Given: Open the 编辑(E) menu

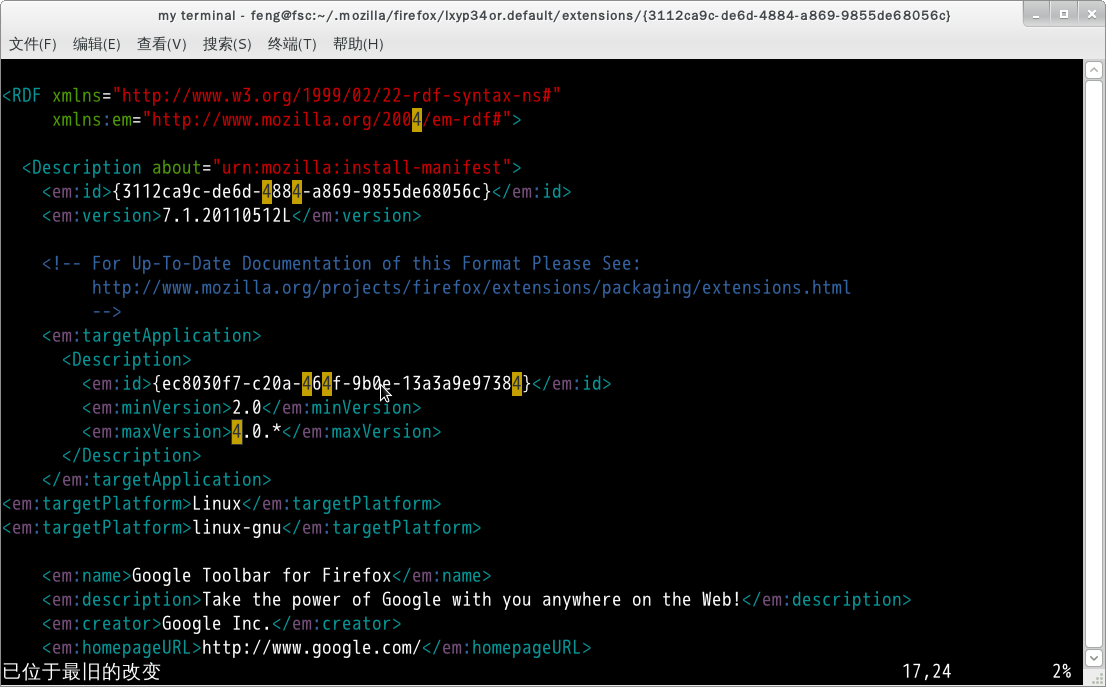Looking at the screenshot, I should 97,44.
